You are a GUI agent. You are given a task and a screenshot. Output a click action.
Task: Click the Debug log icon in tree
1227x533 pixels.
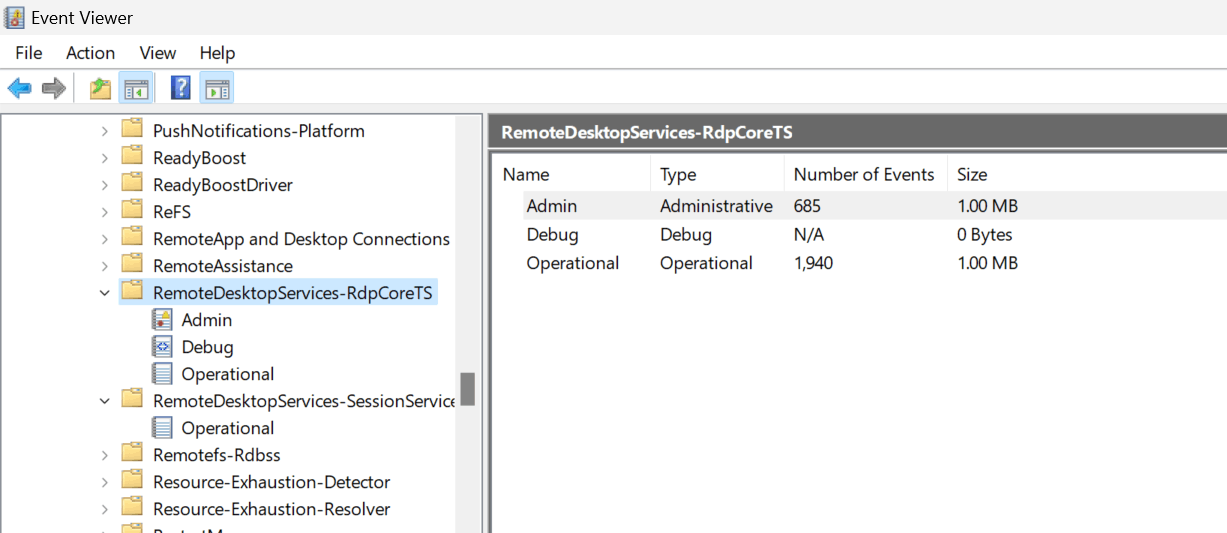tap(162, 346)
